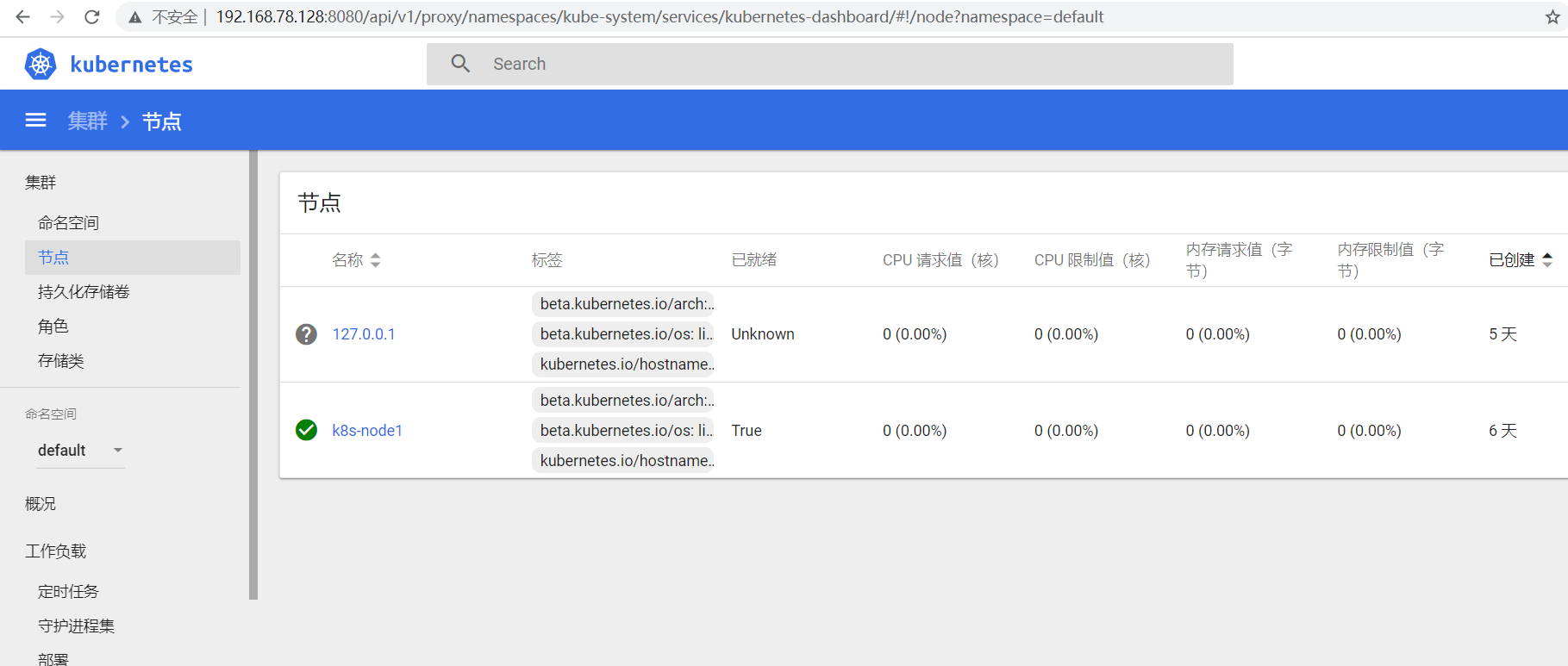The image size is (1568, 666).
Task: Click the browser forward arrow
Action: [x=57, y=16]
